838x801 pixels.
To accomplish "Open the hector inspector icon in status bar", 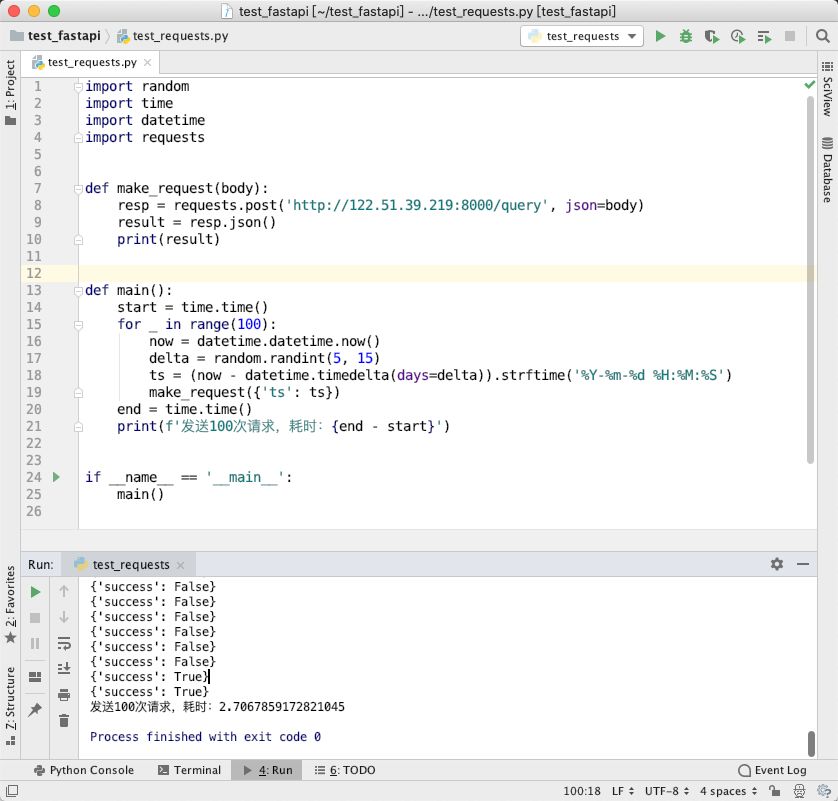I will [x=800, y=790].
